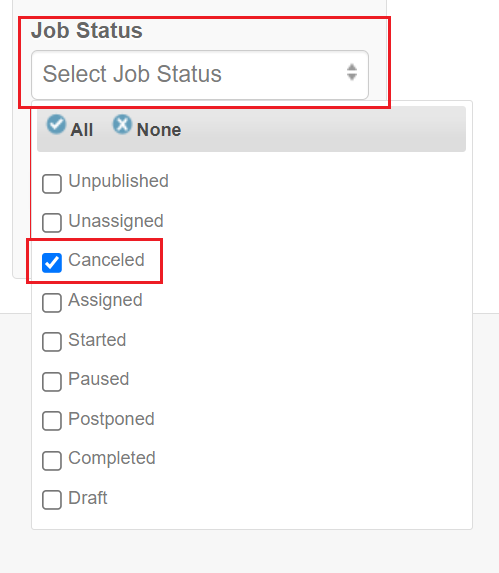Click the blue X None icon

pos(122,124)
